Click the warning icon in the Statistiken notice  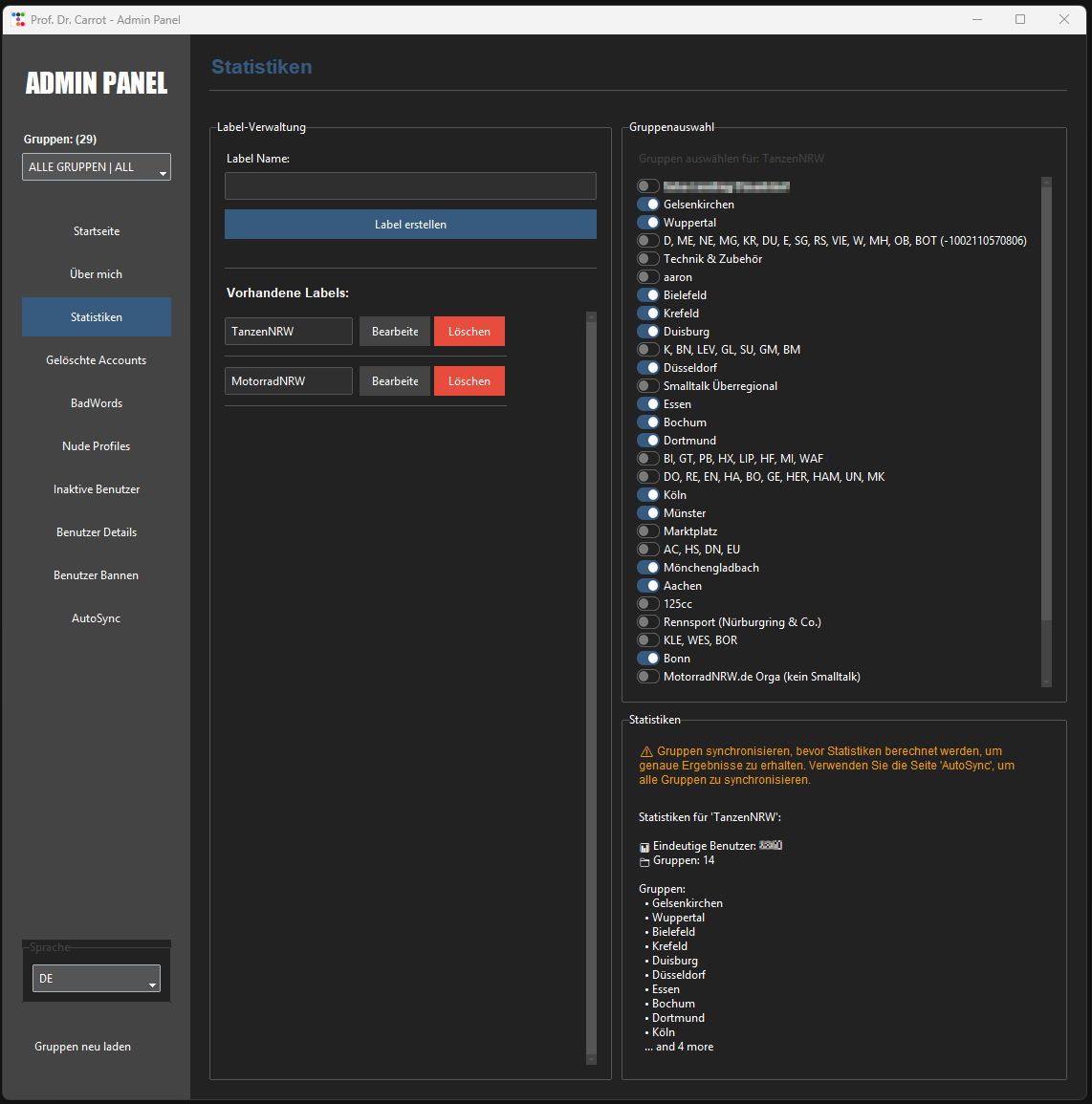tap(646, 752)
